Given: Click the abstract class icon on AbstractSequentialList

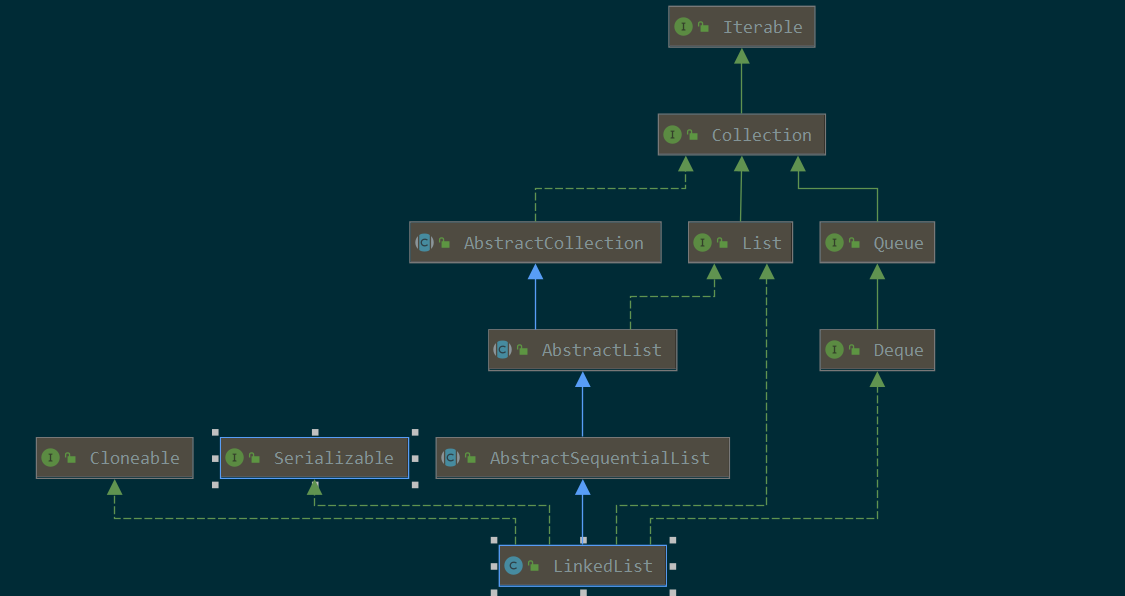Looking at the screenshot, I should pos(451,458).
